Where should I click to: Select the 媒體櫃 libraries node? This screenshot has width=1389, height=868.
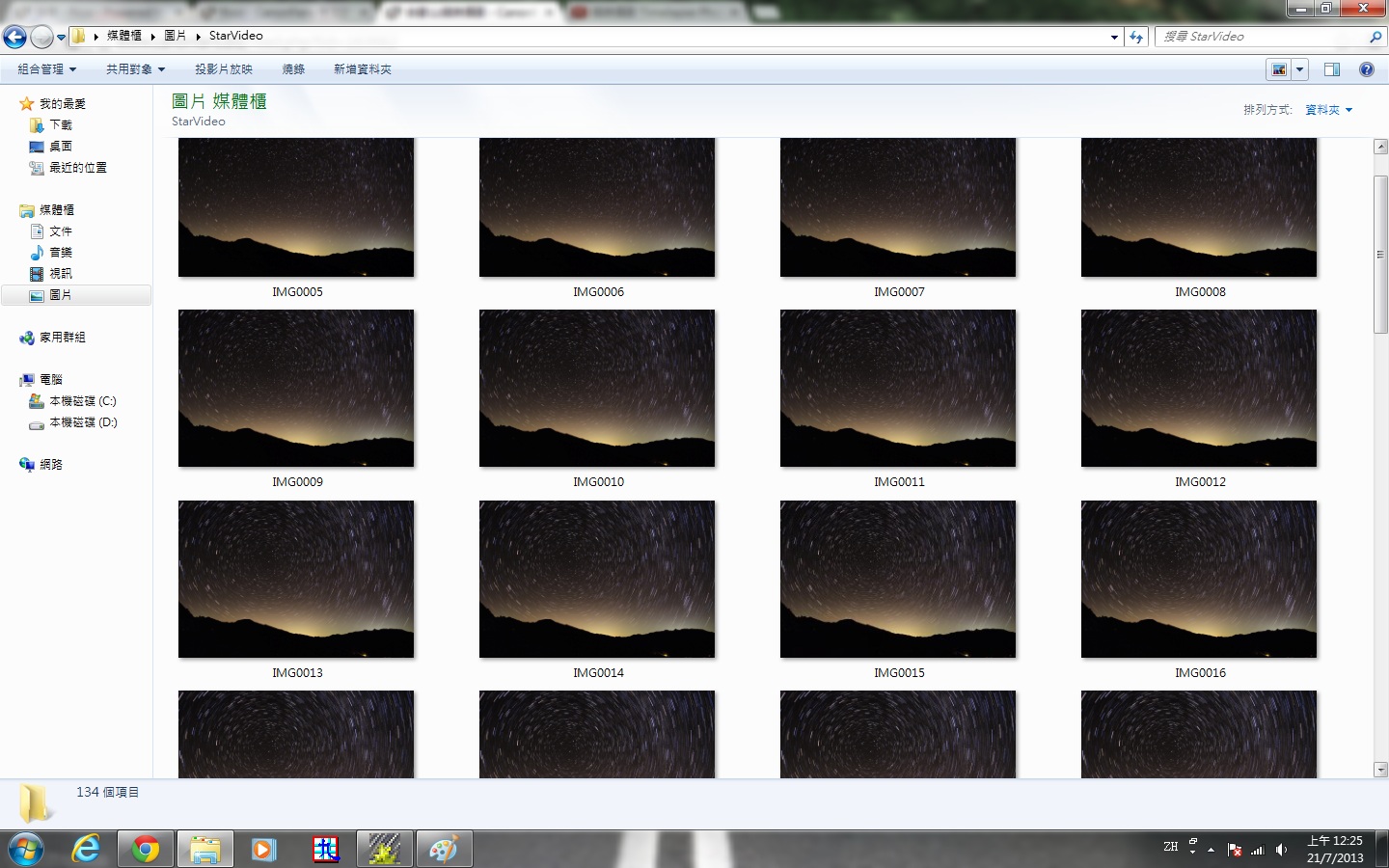[57, 210]
